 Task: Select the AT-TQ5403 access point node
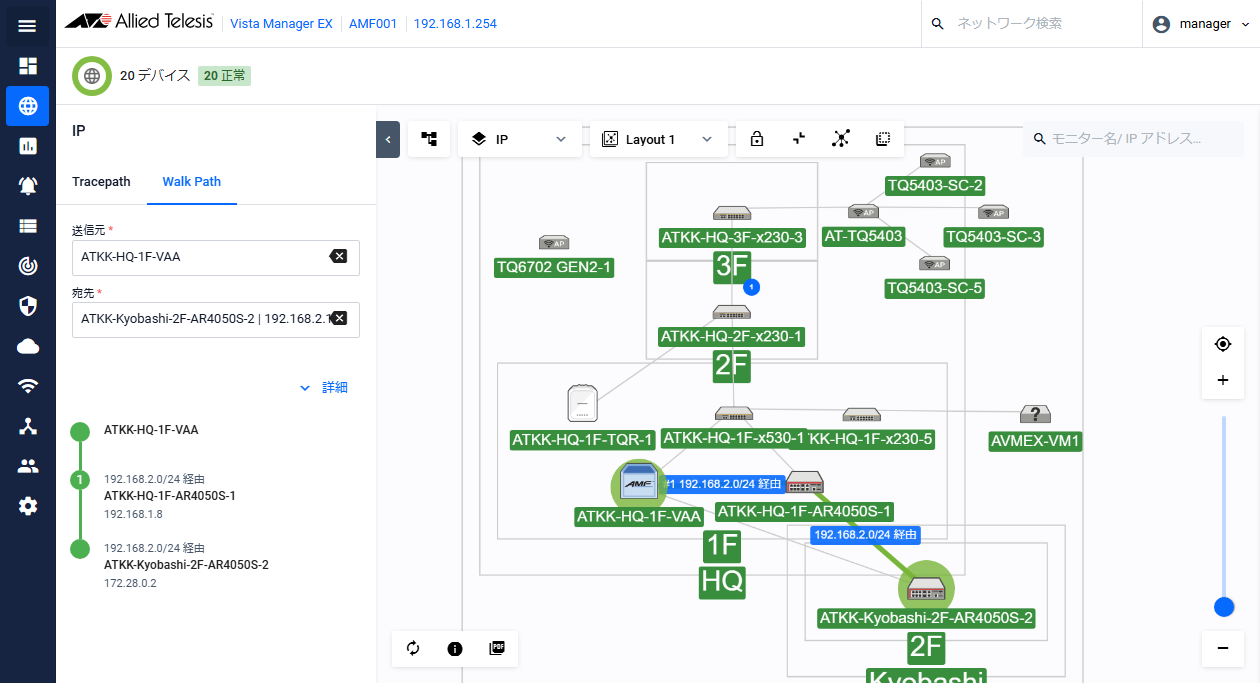863,212
